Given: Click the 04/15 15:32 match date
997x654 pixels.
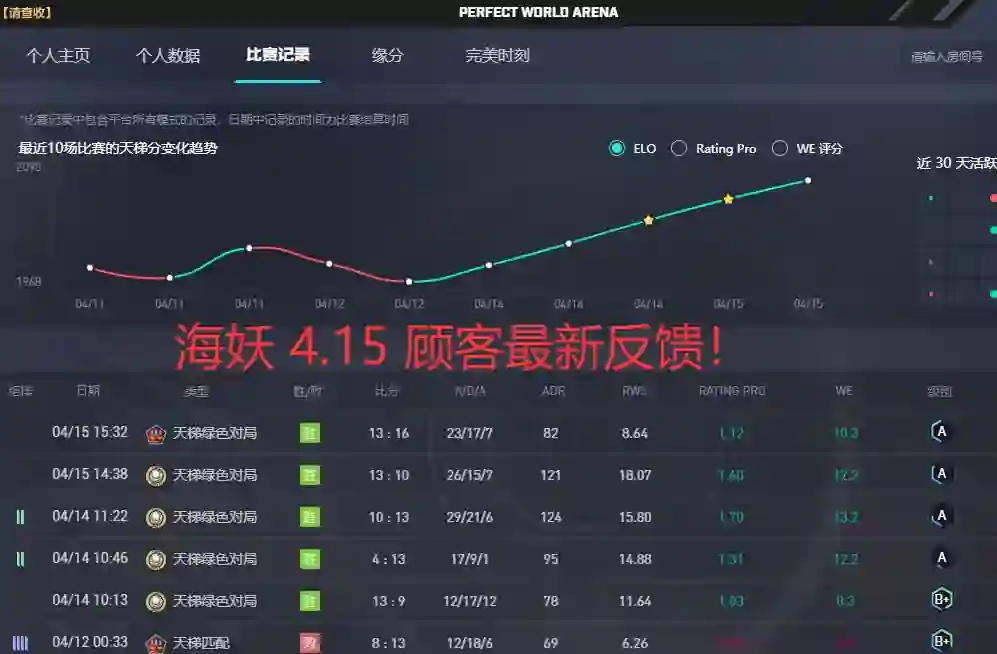Looking at the screenshot, I should click(90, 432).
